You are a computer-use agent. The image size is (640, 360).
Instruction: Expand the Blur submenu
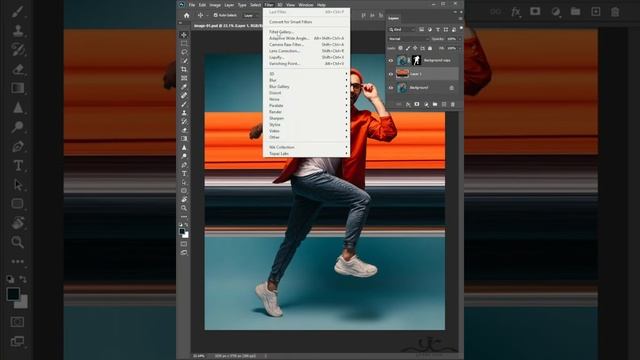(x=307, y=80)
